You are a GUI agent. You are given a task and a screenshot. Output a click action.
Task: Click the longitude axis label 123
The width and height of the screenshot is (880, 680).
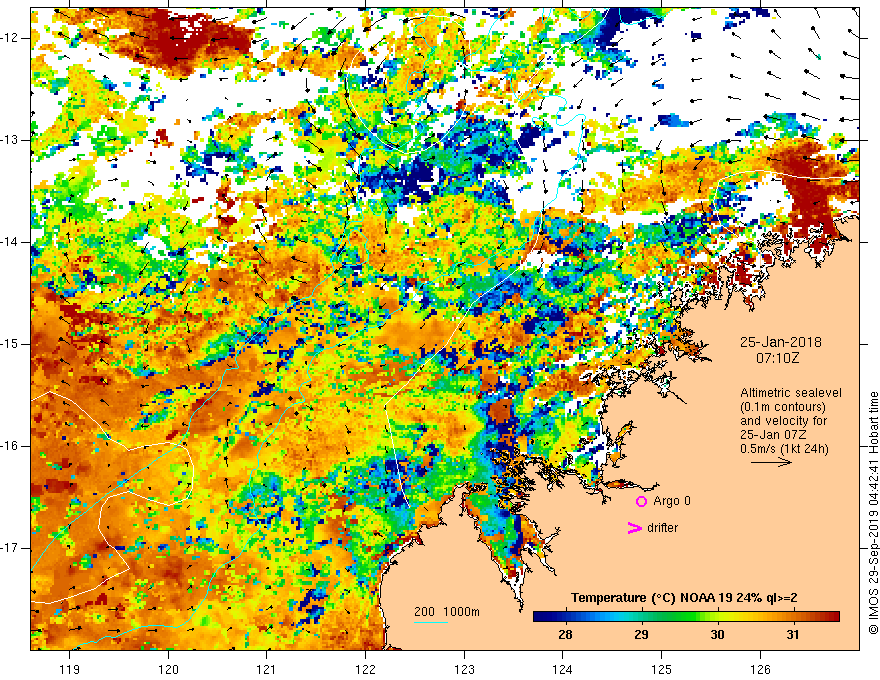[464, 669]
